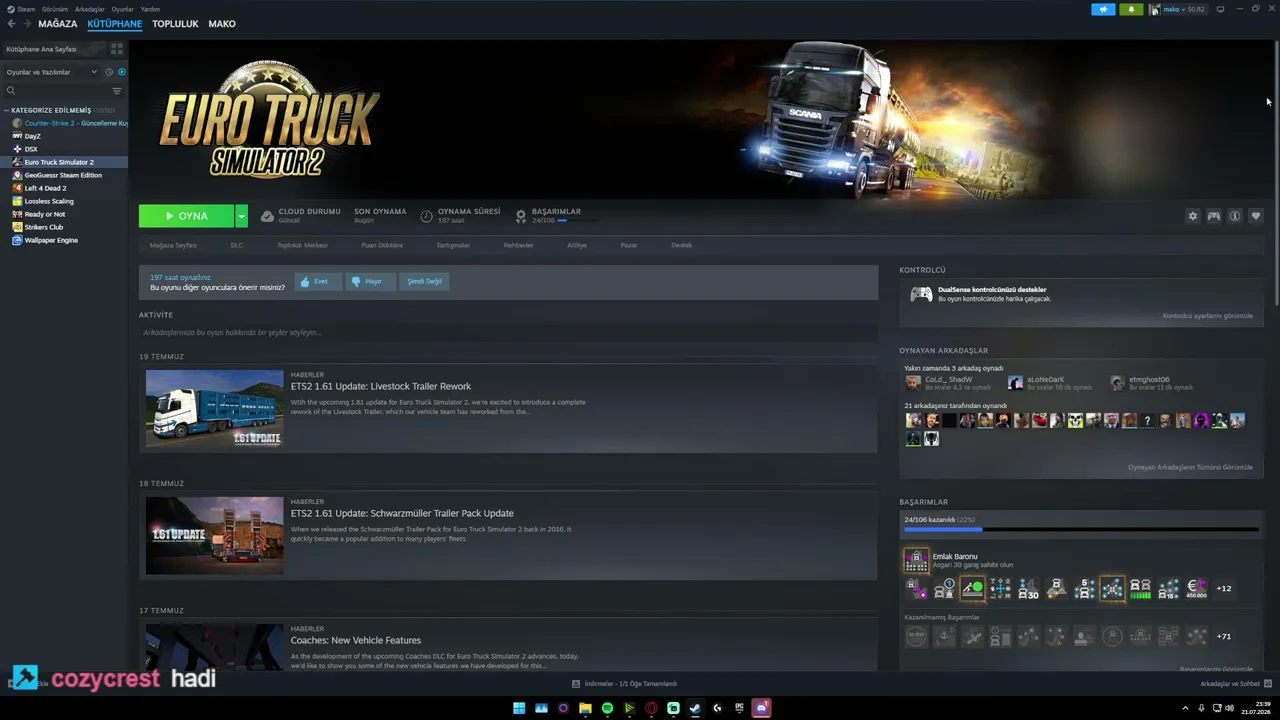Click the Steam icon in taskbar
Screen dimensions: 1280x720
coord(695,708)
